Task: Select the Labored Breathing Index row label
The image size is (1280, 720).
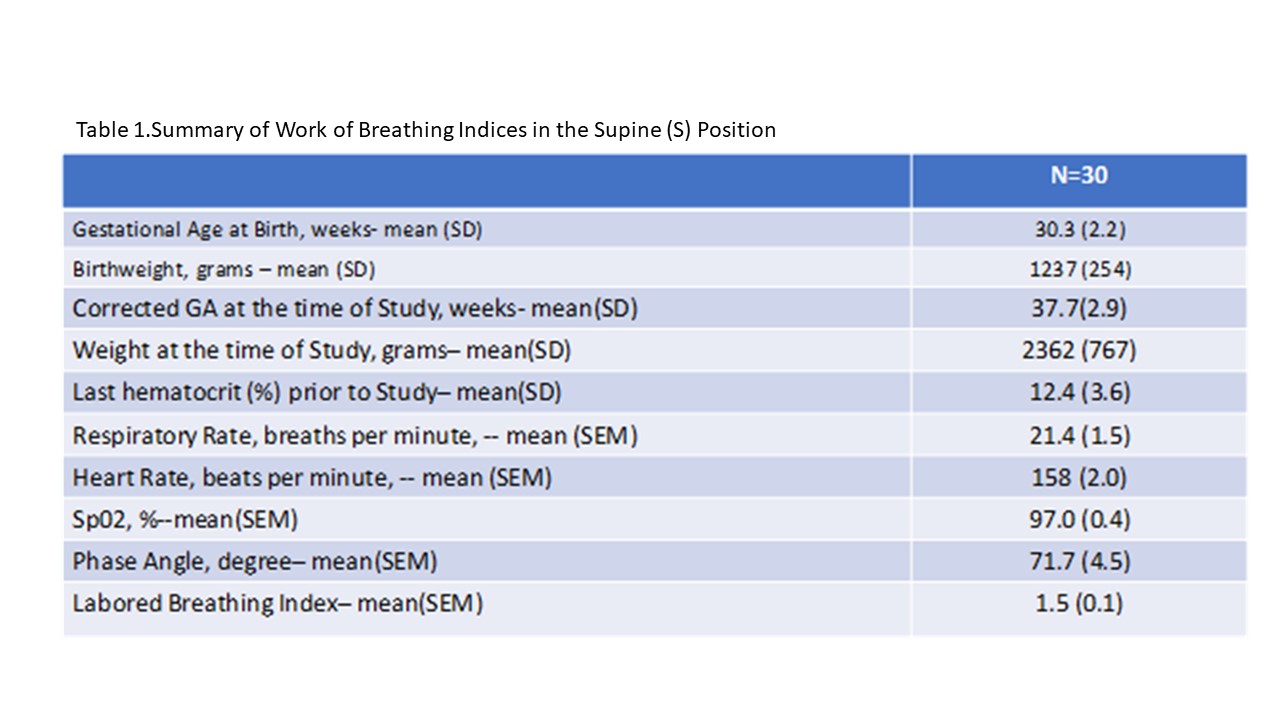Action: (277, 604)
